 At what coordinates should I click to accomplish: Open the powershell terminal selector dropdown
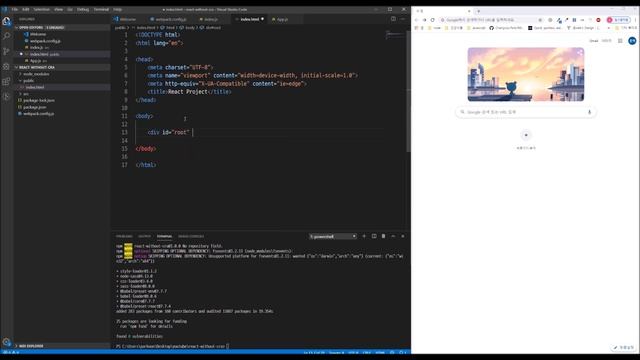(333, 236)
